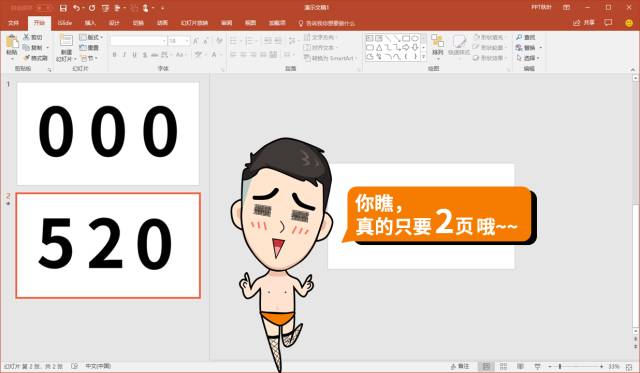Open the comments speech bubble icon

click(608, 23)
